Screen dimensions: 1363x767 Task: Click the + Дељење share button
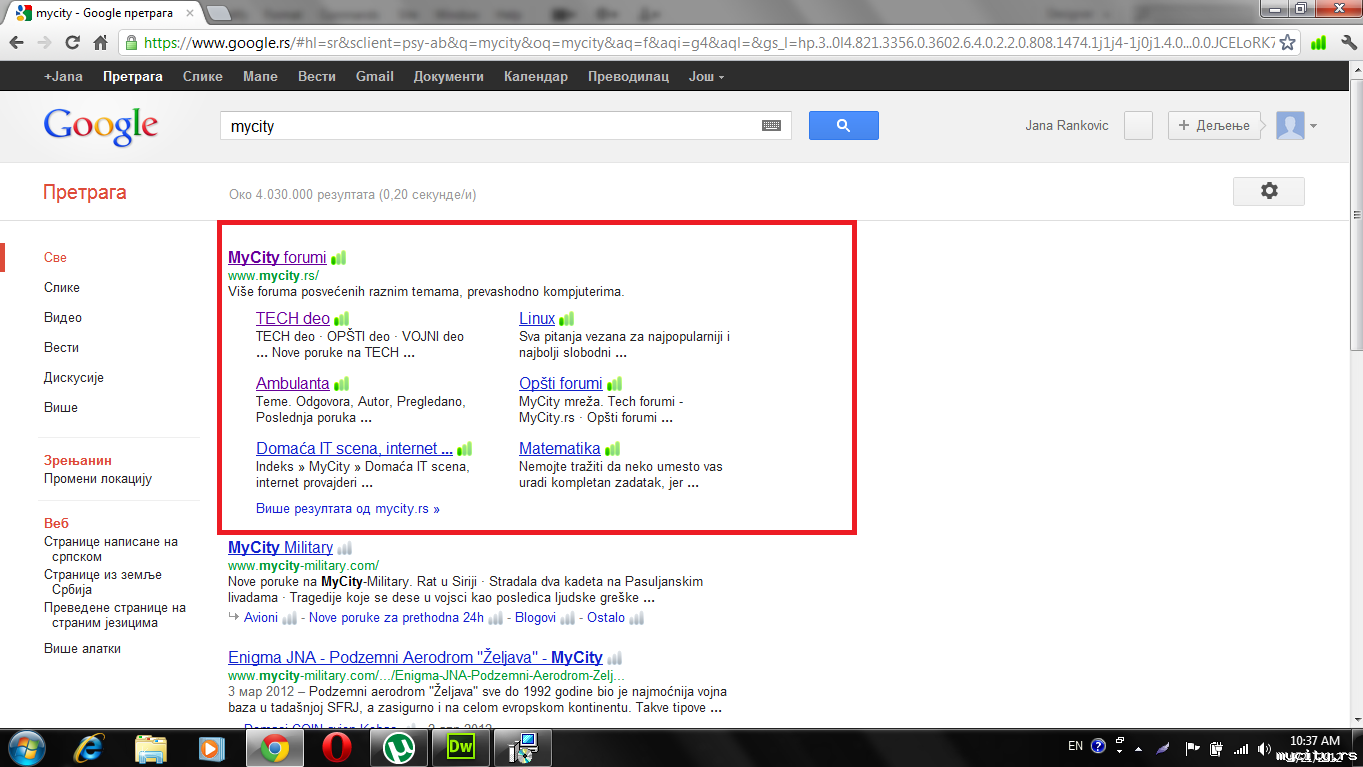[1214, 125]
